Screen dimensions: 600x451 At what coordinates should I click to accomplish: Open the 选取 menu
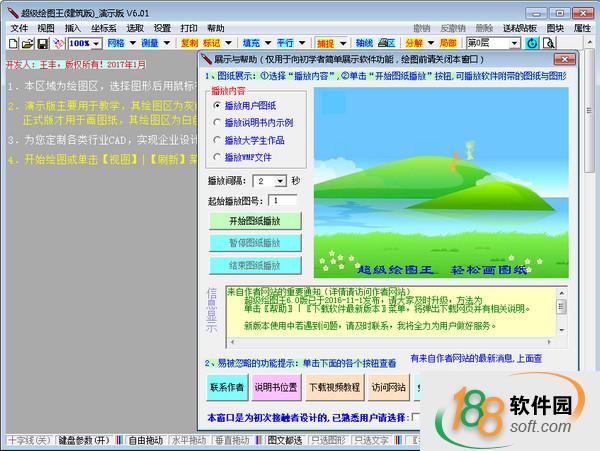tap(135, 28)
